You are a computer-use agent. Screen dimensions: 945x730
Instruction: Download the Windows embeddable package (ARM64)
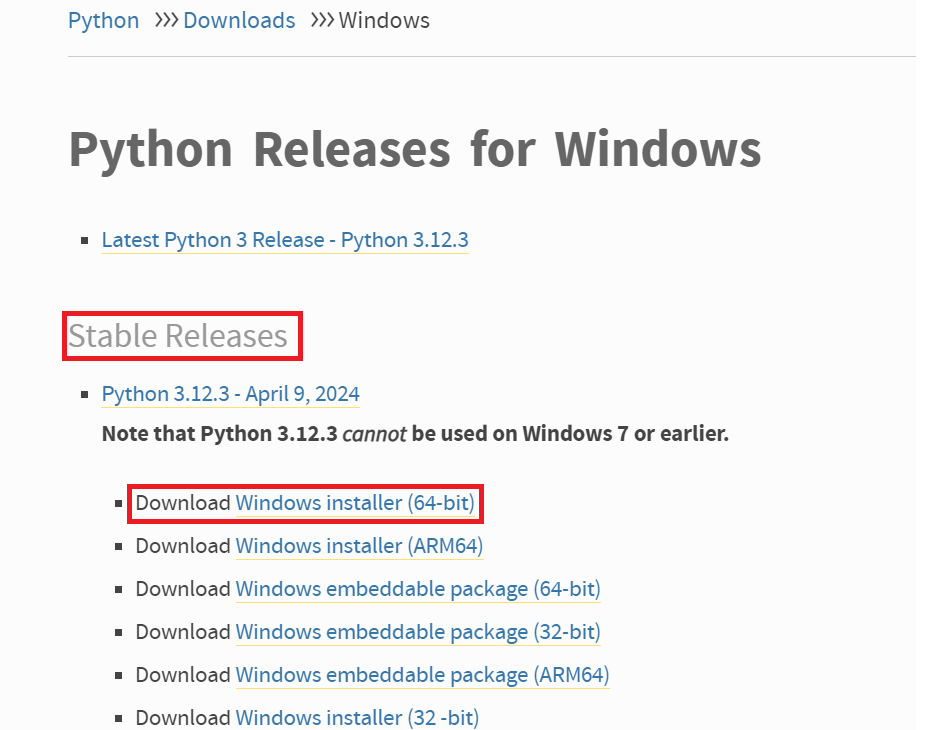point(421,675)
